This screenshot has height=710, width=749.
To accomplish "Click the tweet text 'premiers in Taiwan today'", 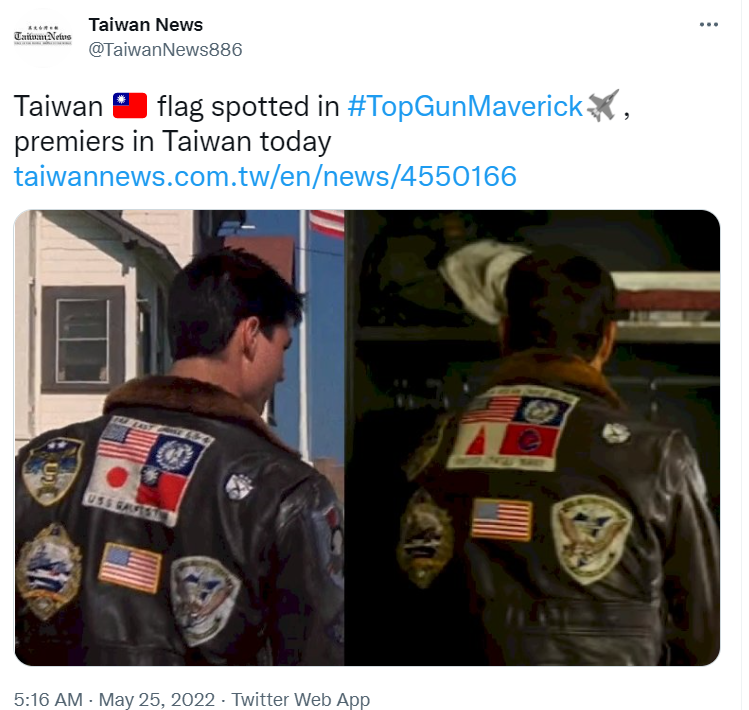I will point(172,141).
